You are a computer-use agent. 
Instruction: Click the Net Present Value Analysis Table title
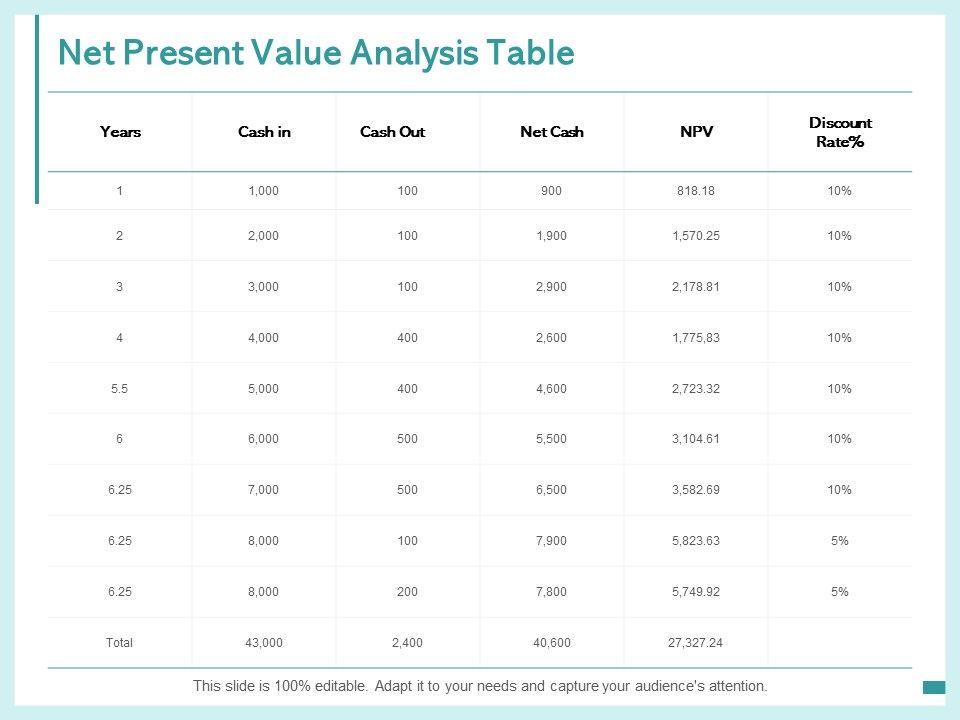coord(316,53)
